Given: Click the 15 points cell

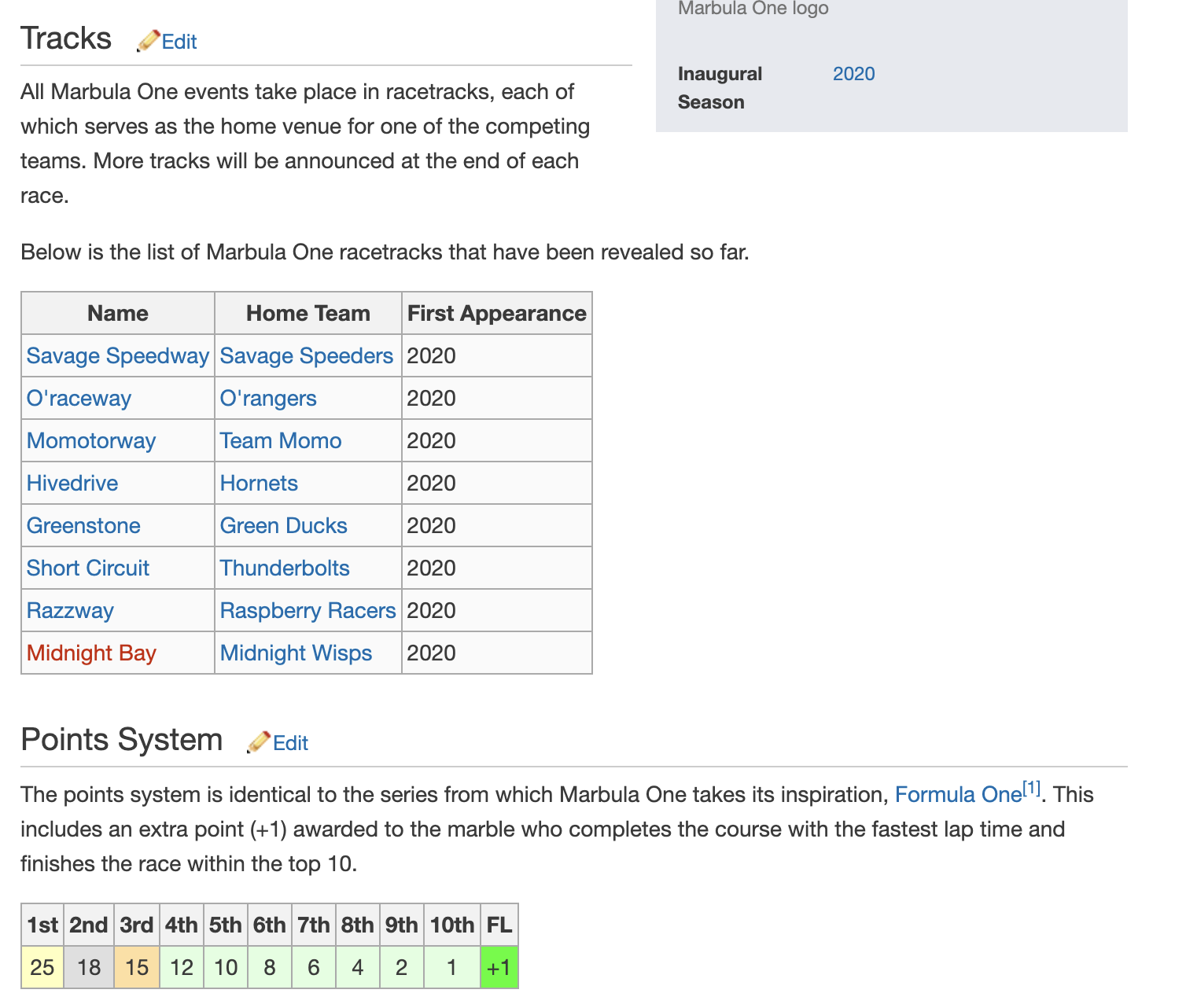Looking at the screenshot, I should tap(137, 967).
